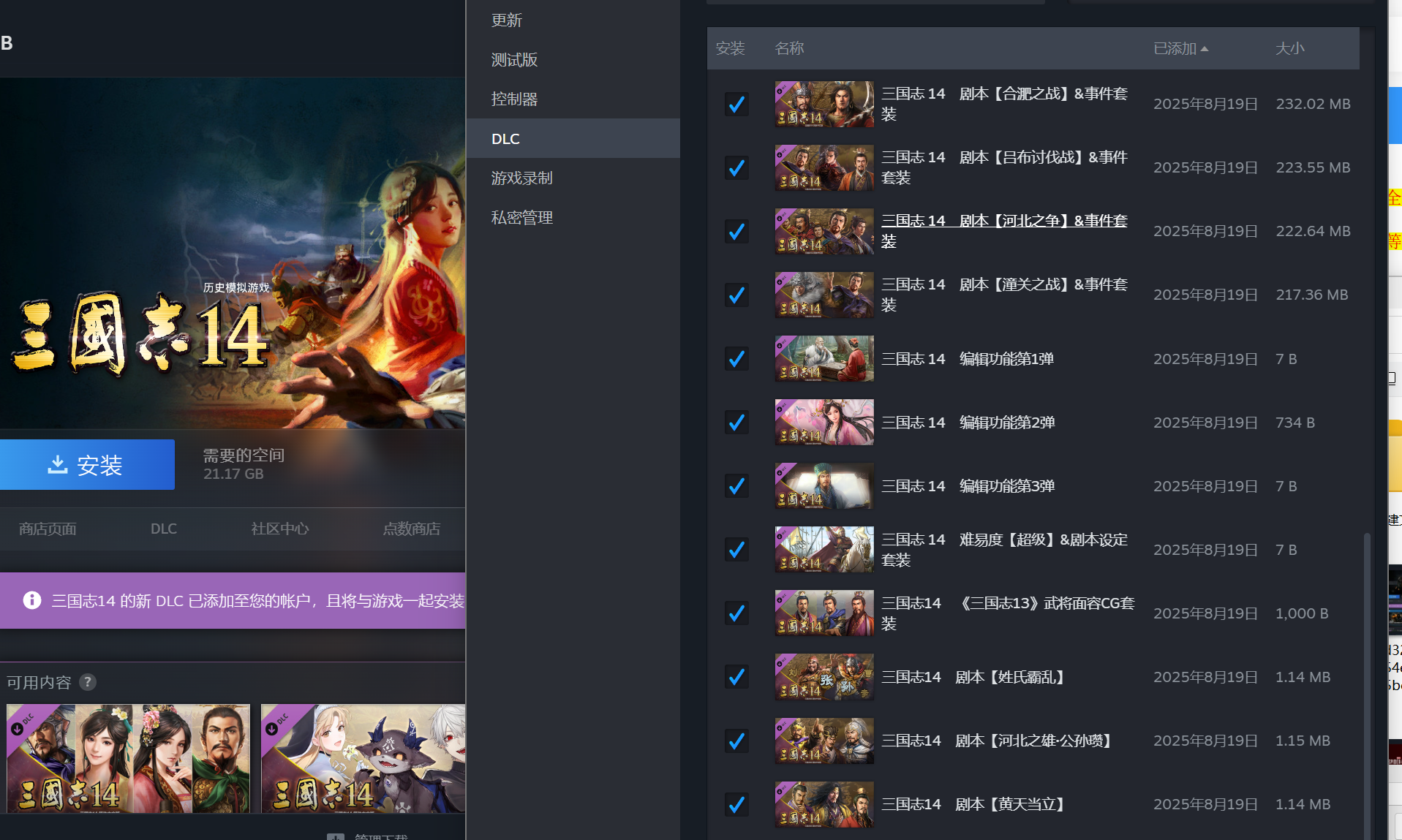
Task: Sort DLC list by 安装 column
Action: [730, 48]
